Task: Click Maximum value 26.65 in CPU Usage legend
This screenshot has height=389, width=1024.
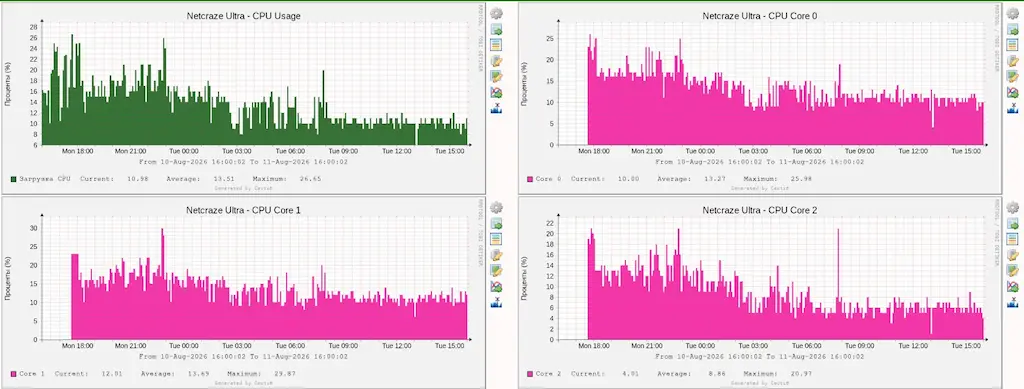Action: [x=310, y=178]
